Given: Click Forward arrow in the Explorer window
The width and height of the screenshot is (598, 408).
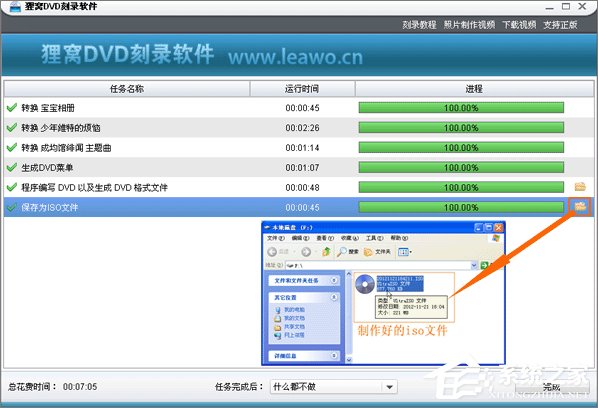Looking at the screenshot, I should click(306, 252).
